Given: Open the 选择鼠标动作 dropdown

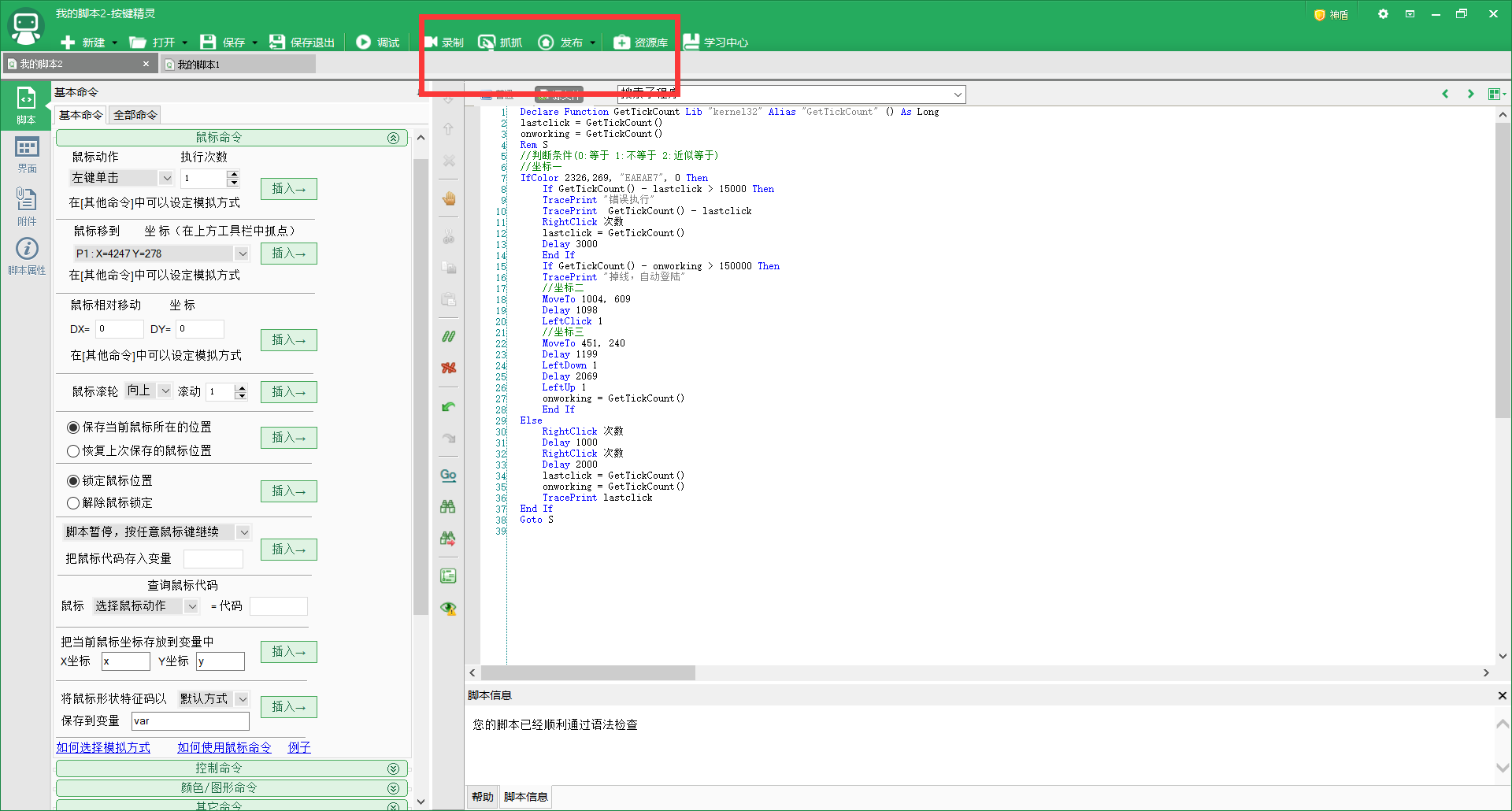Looking at the screenshot, I should coord(191,606).
